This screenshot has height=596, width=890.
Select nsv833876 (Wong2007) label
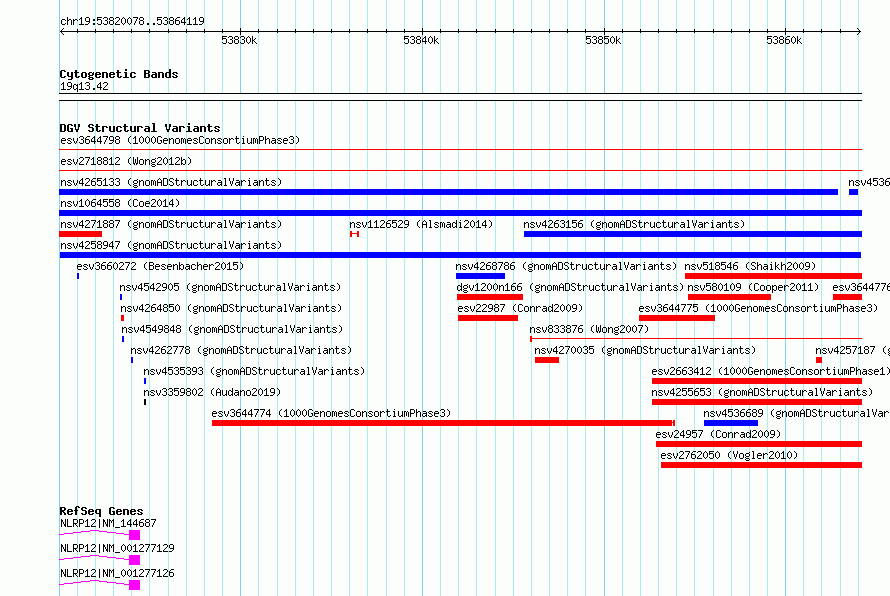pyautogui.click(x=589, y=329)
